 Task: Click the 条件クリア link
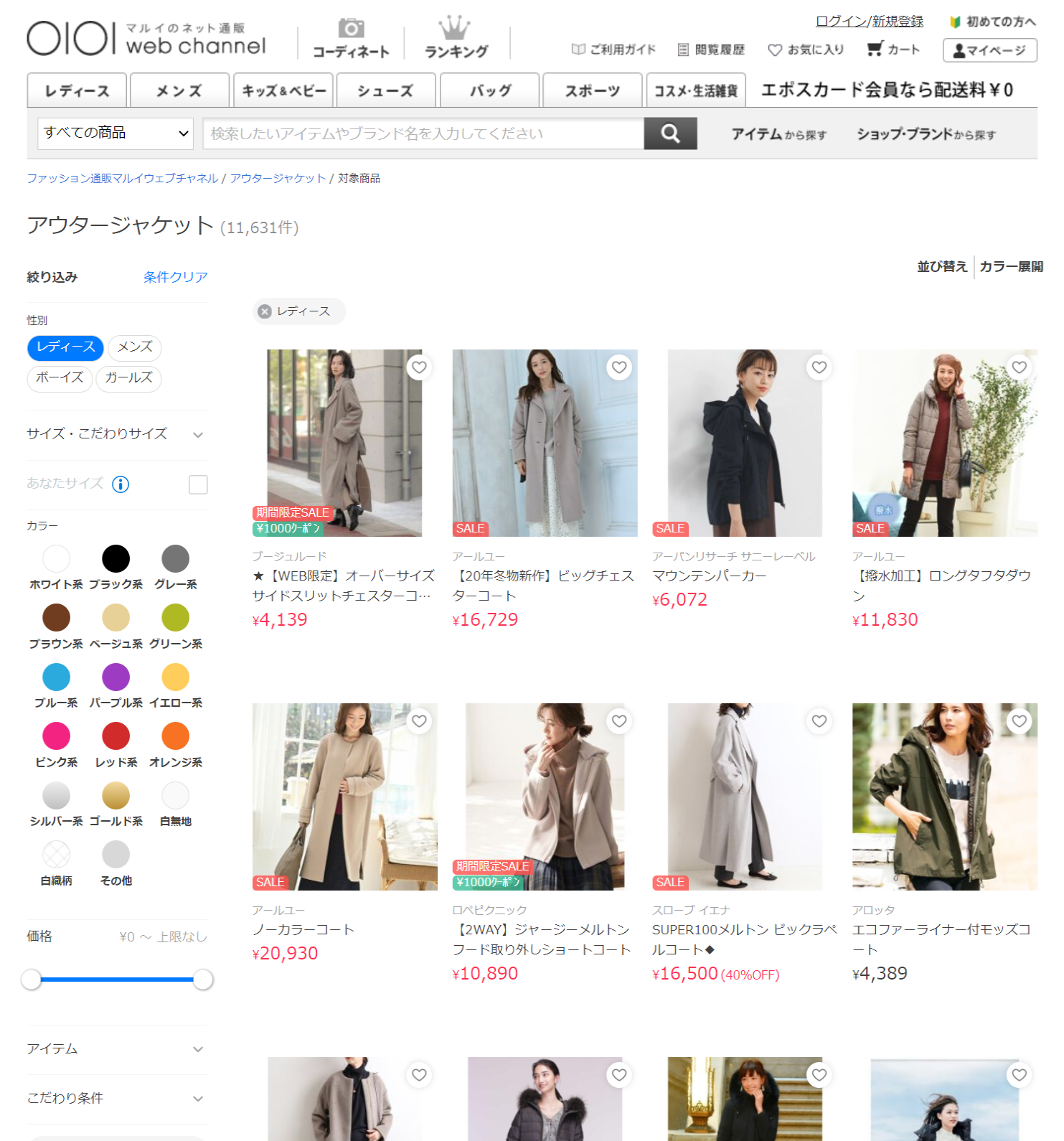pos(175,277)
